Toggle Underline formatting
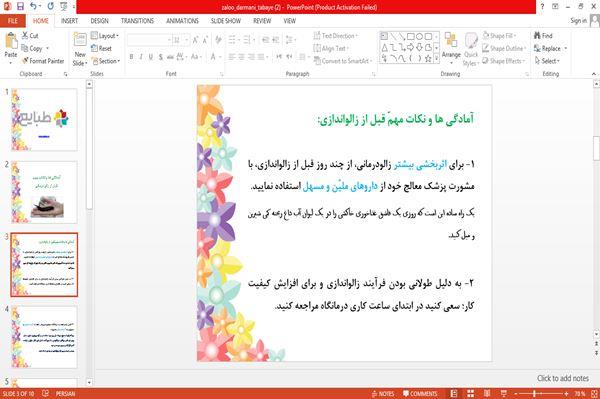600x399 pixels. pos(151,57)
